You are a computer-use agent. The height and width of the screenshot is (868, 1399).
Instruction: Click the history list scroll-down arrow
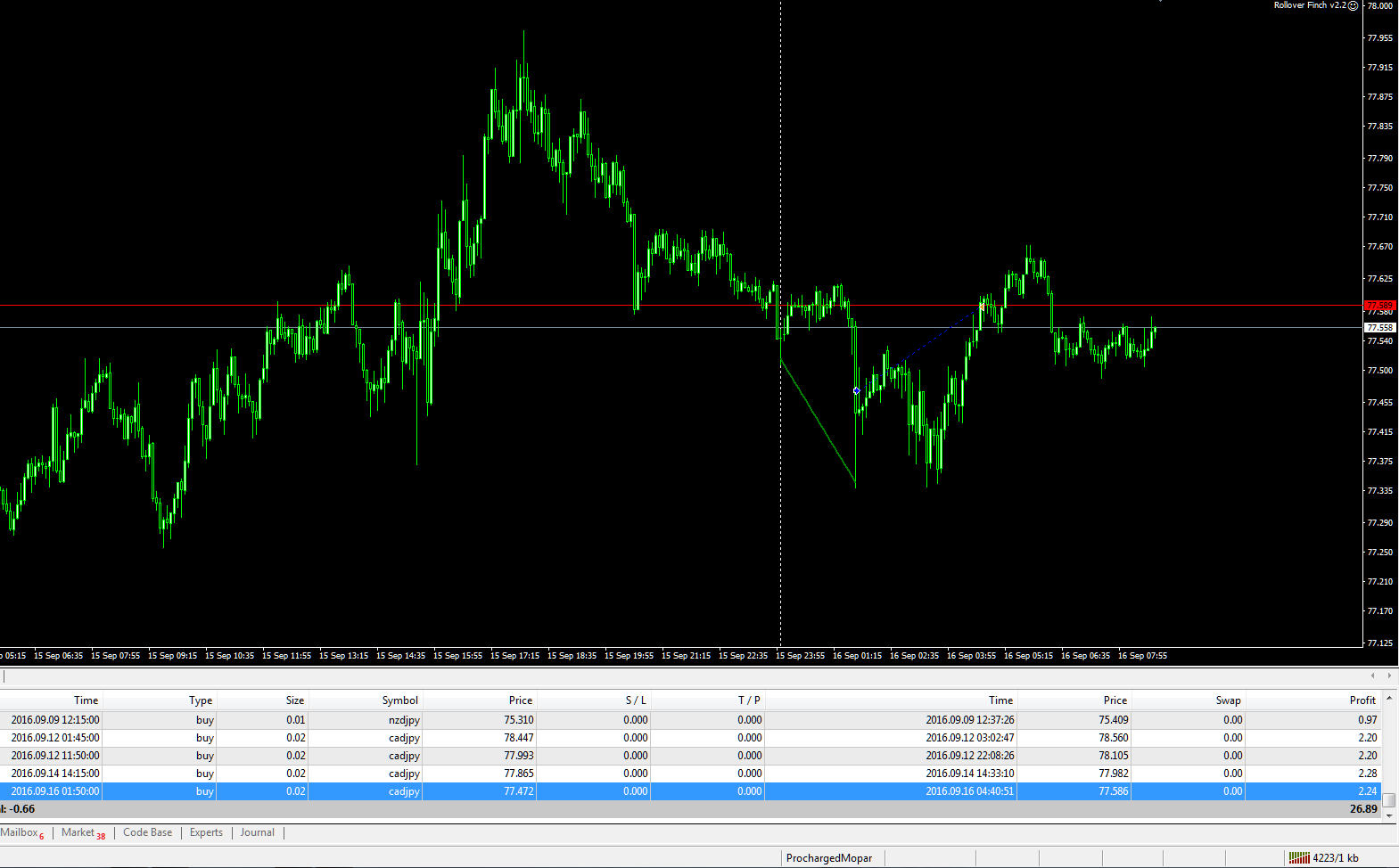(x=1389, y=815)
